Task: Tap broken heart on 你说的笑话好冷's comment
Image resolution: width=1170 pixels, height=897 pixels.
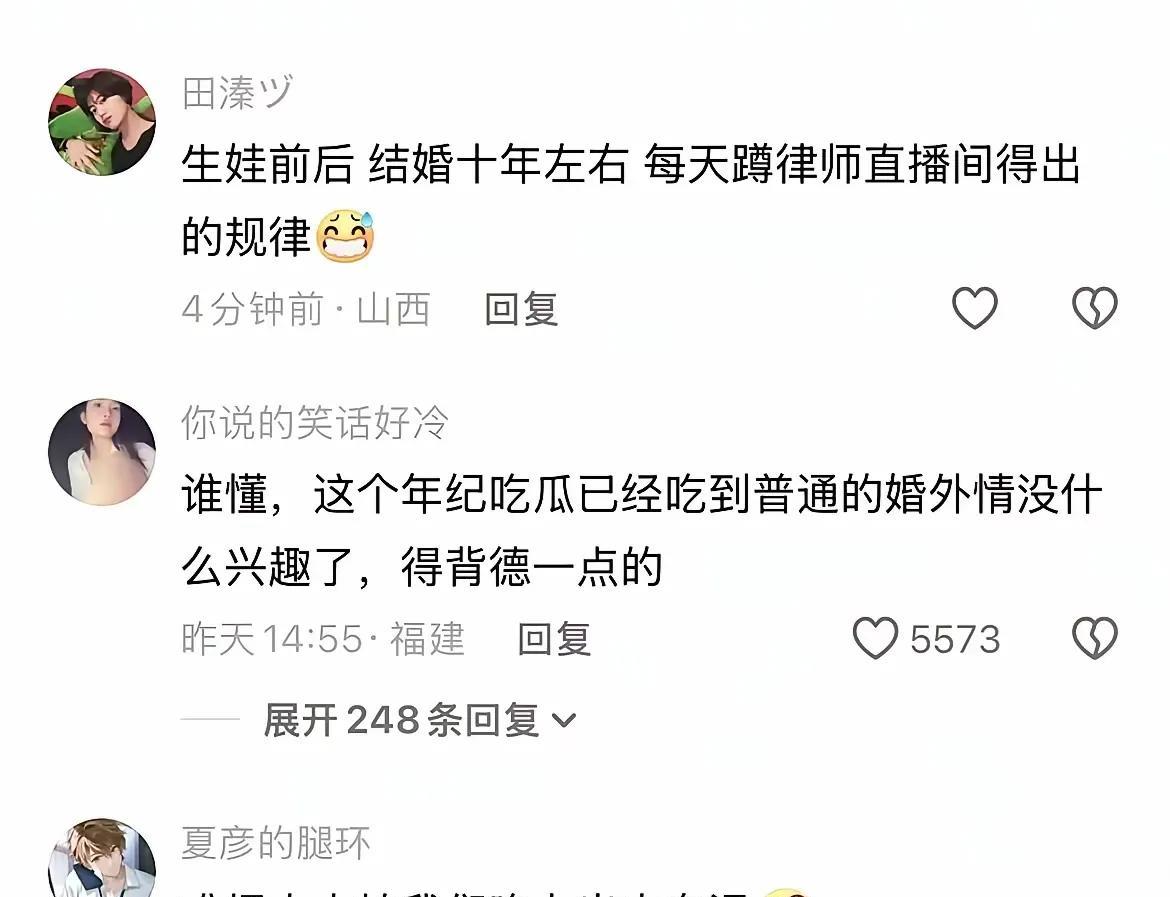Action: tap(1095, 639)
